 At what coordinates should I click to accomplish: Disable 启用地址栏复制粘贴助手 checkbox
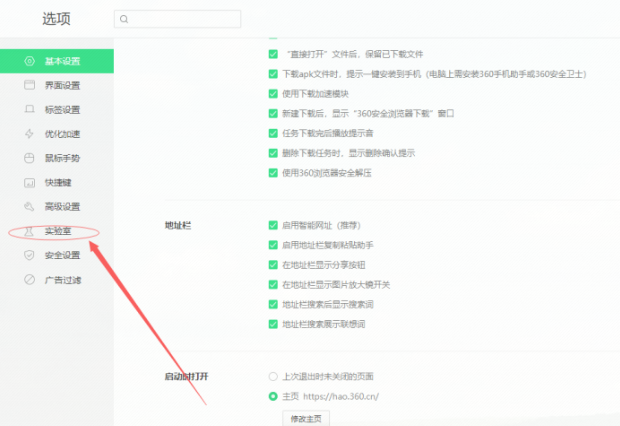[273, 245]
